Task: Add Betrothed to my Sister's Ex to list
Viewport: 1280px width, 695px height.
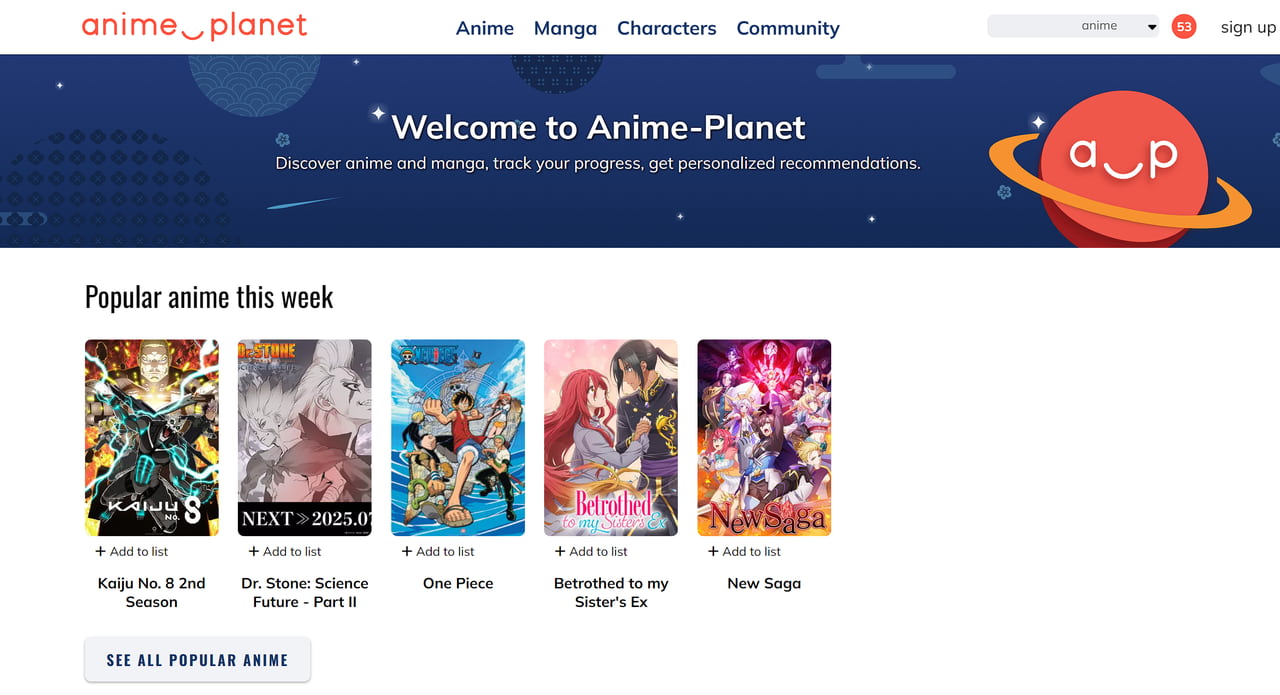Action: pos(591,551)
